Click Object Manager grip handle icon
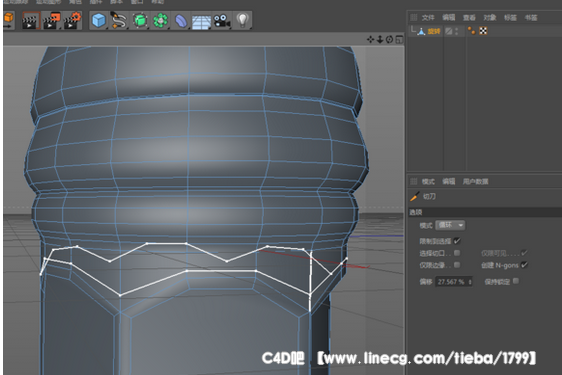 click(413, 17)
